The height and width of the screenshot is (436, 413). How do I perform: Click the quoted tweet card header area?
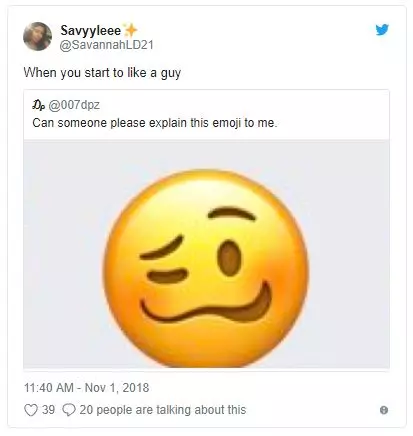(206, 115)
